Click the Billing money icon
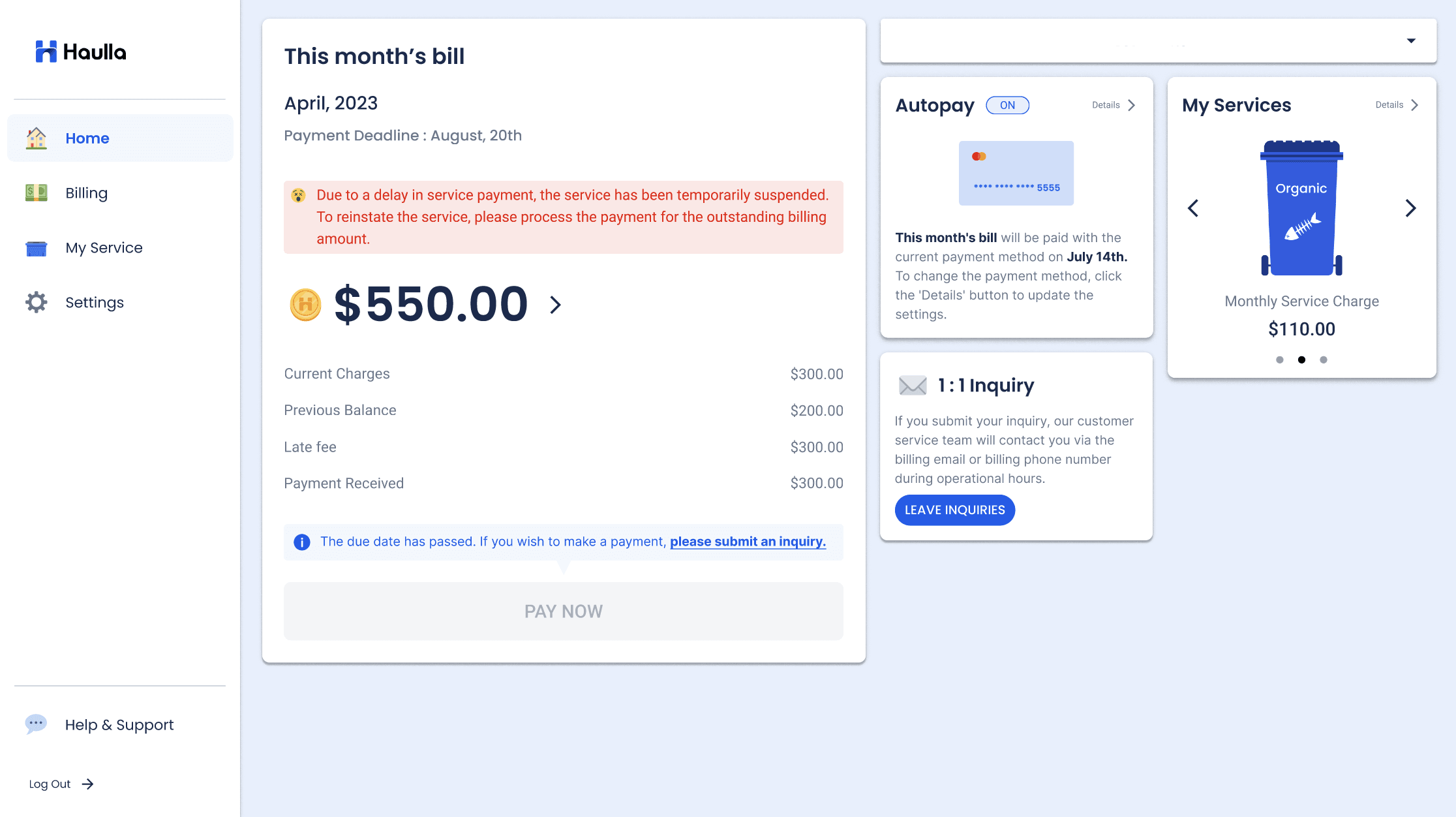1456x817 pixels. point(37,193)
